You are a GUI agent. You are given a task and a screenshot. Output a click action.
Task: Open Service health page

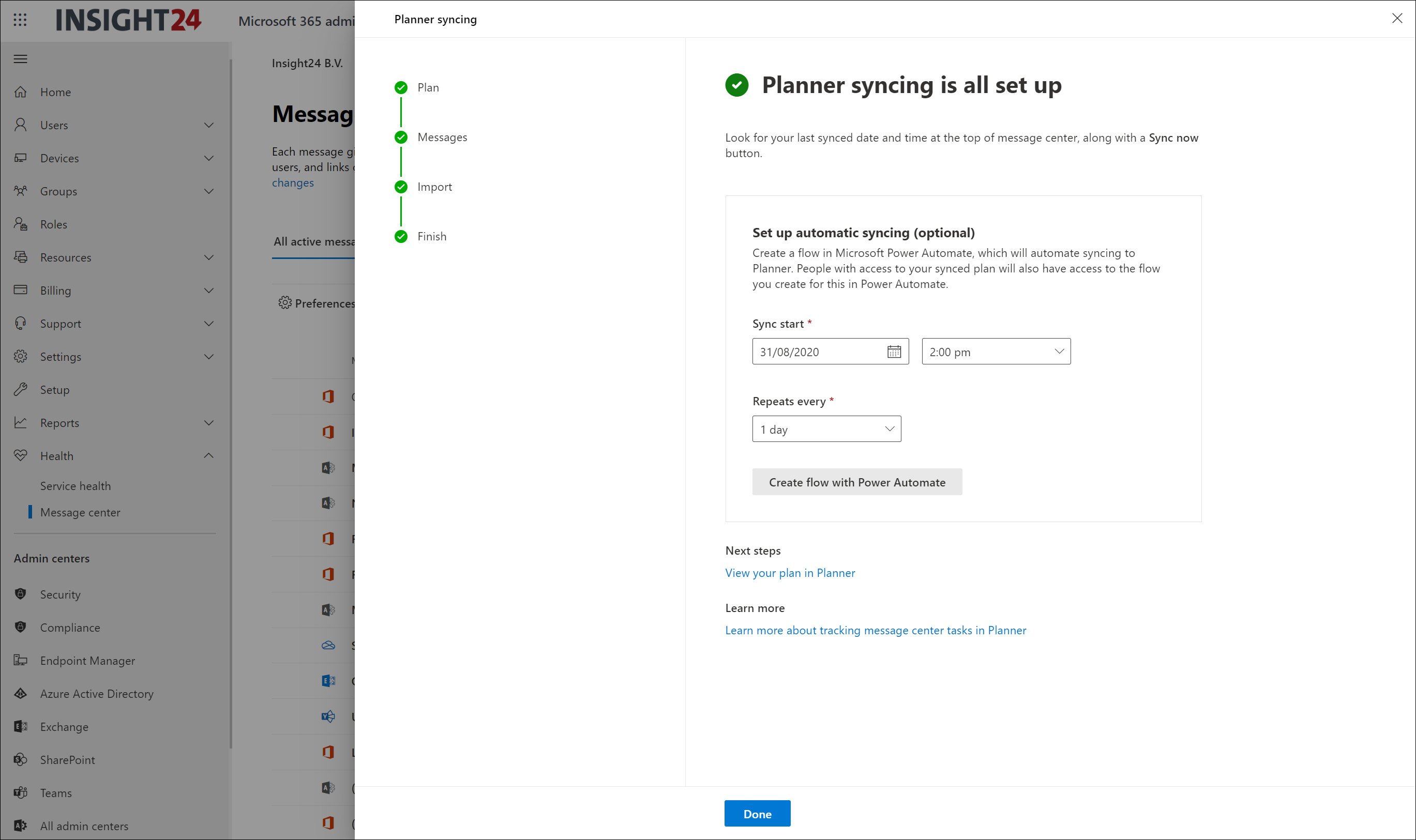pos(76,486)
